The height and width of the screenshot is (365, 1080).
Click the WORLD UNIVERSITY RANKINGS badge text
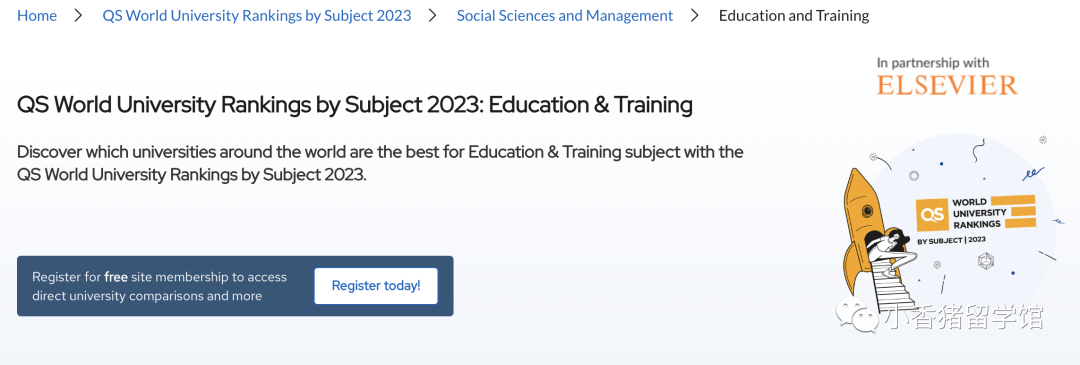[976, 213]
